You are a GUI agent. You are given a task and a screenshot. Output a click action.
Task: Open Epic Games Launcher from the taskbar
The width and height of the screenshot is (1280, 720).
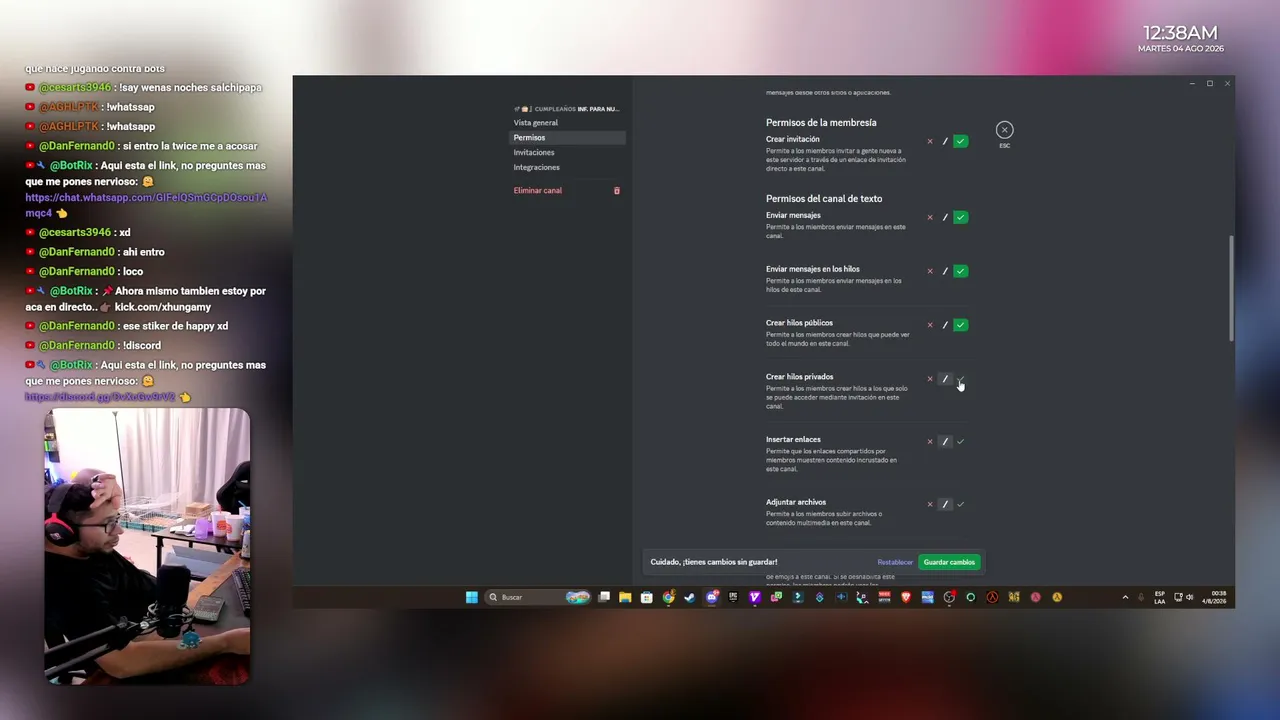733,597
